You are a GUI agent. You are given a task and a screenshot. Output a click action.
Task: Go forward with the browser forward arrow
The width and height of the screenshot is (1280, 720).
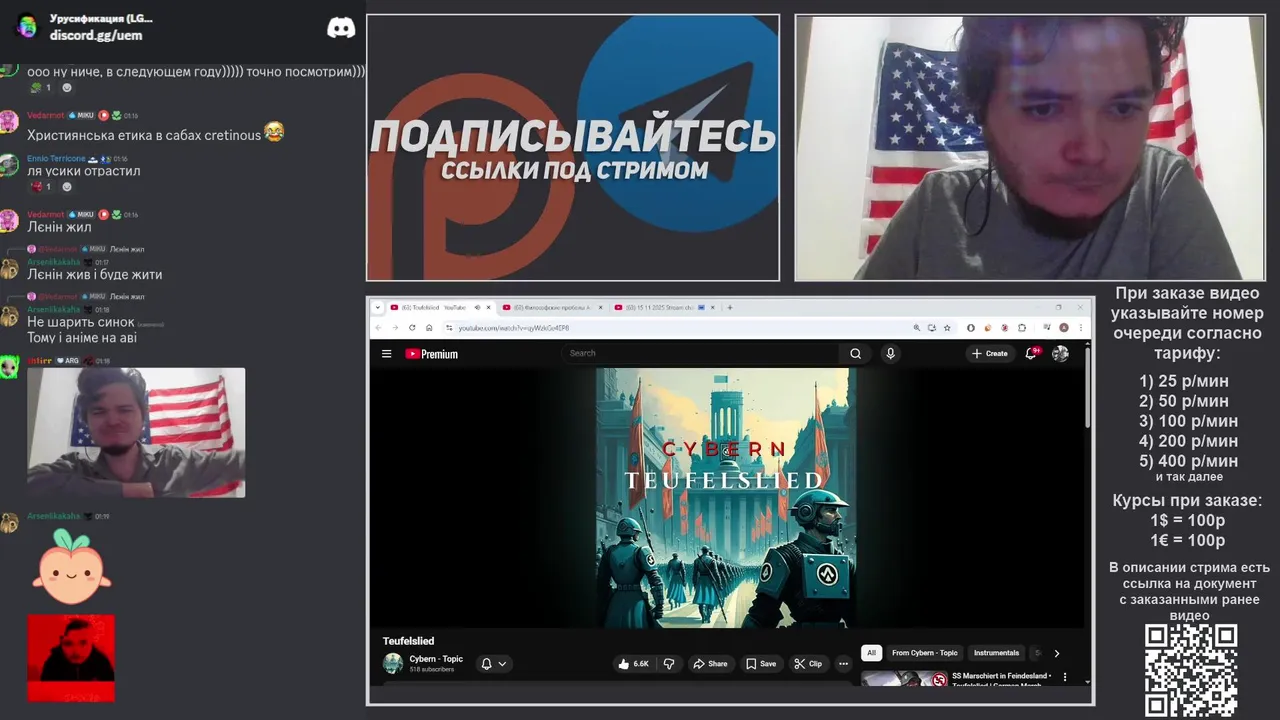point(395,327)
